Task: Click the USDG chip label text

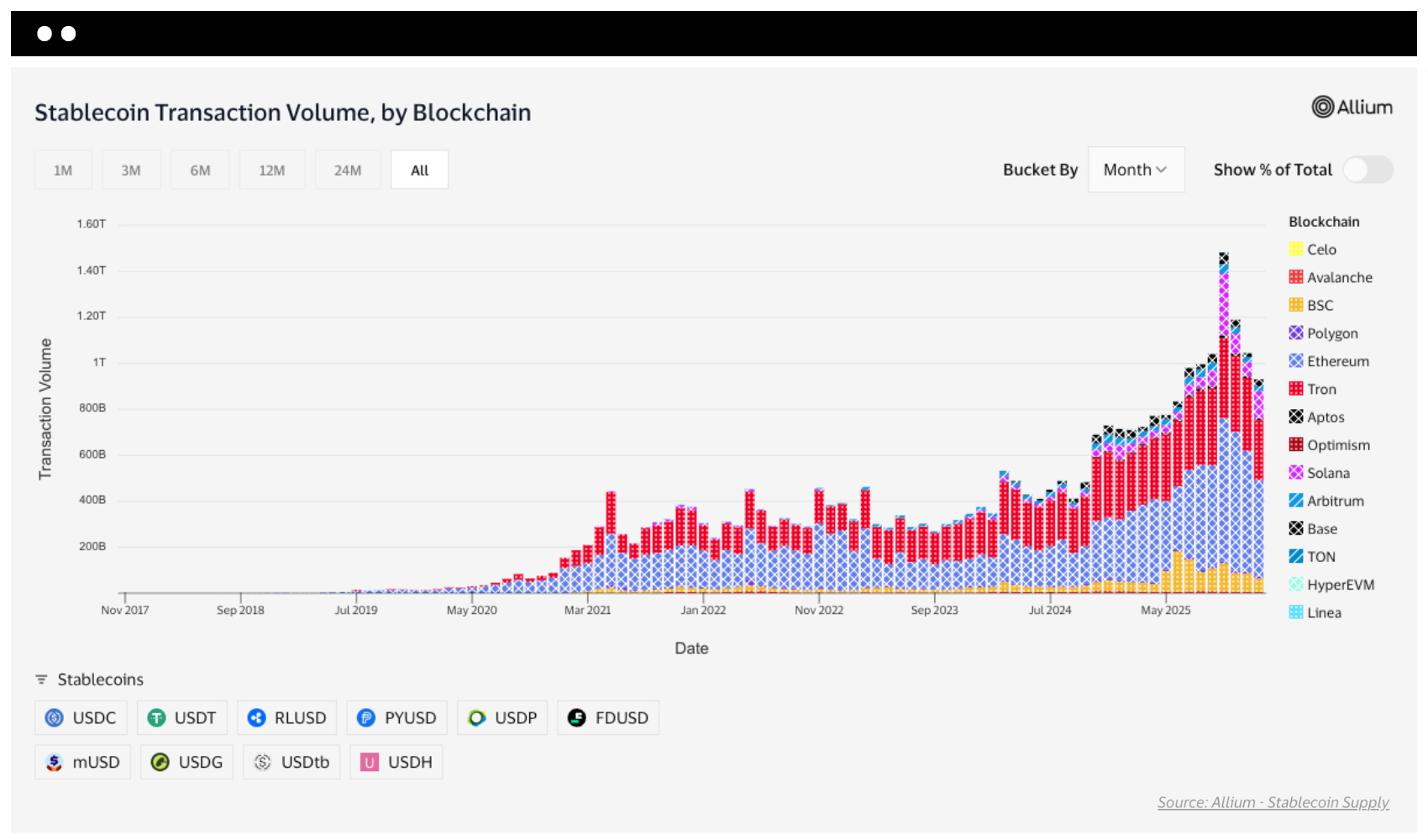Action: (201, 762)
